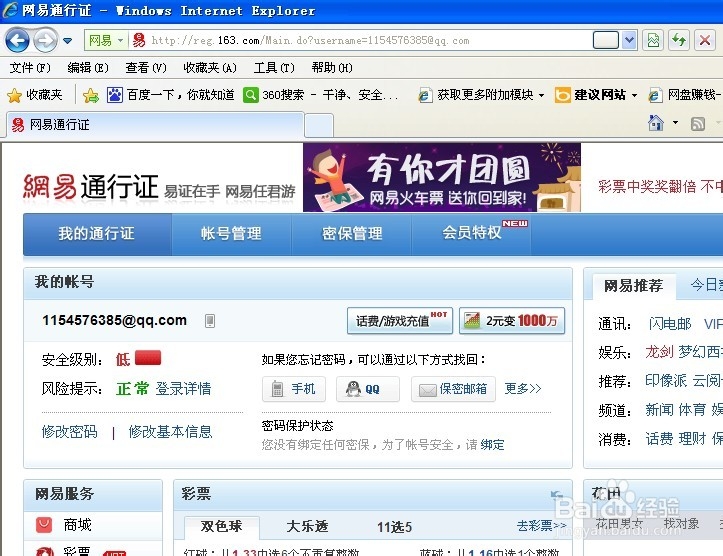Click the refresh page icon
Viewport: 723px width, 556px height.
coord(679,41)
